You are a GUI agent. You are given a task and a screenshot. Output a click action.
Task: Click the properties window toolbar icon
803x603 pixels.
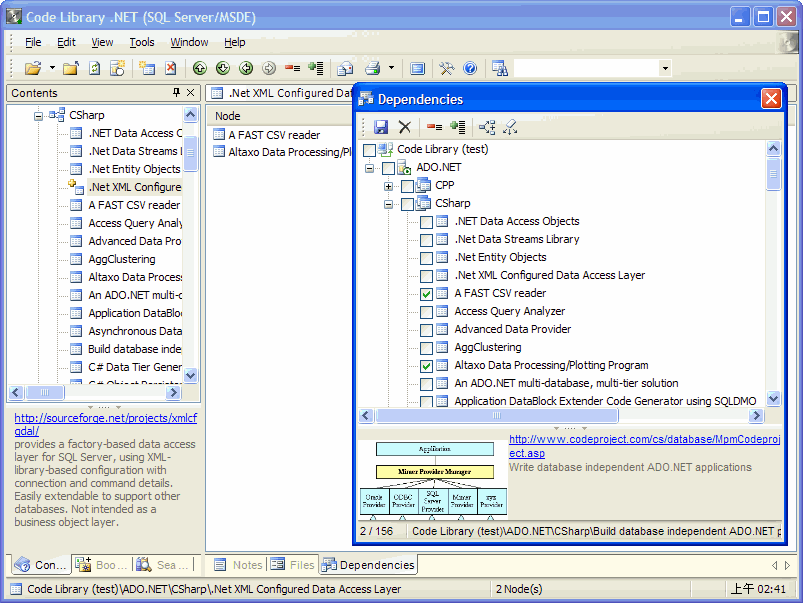click(417, 68)
